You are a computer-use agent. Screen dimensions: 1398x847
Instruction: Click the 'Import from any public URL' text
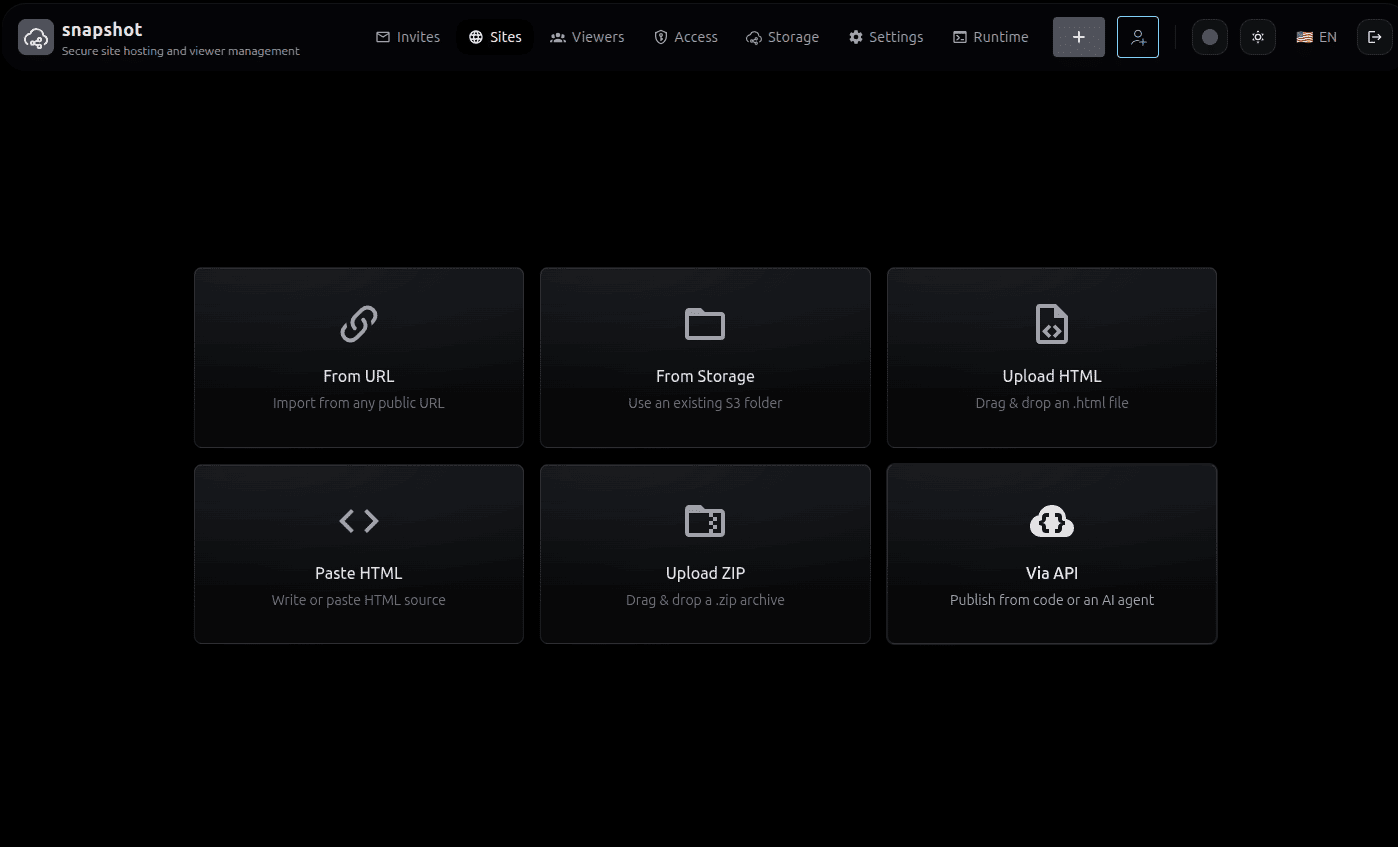tap(359, 403)
